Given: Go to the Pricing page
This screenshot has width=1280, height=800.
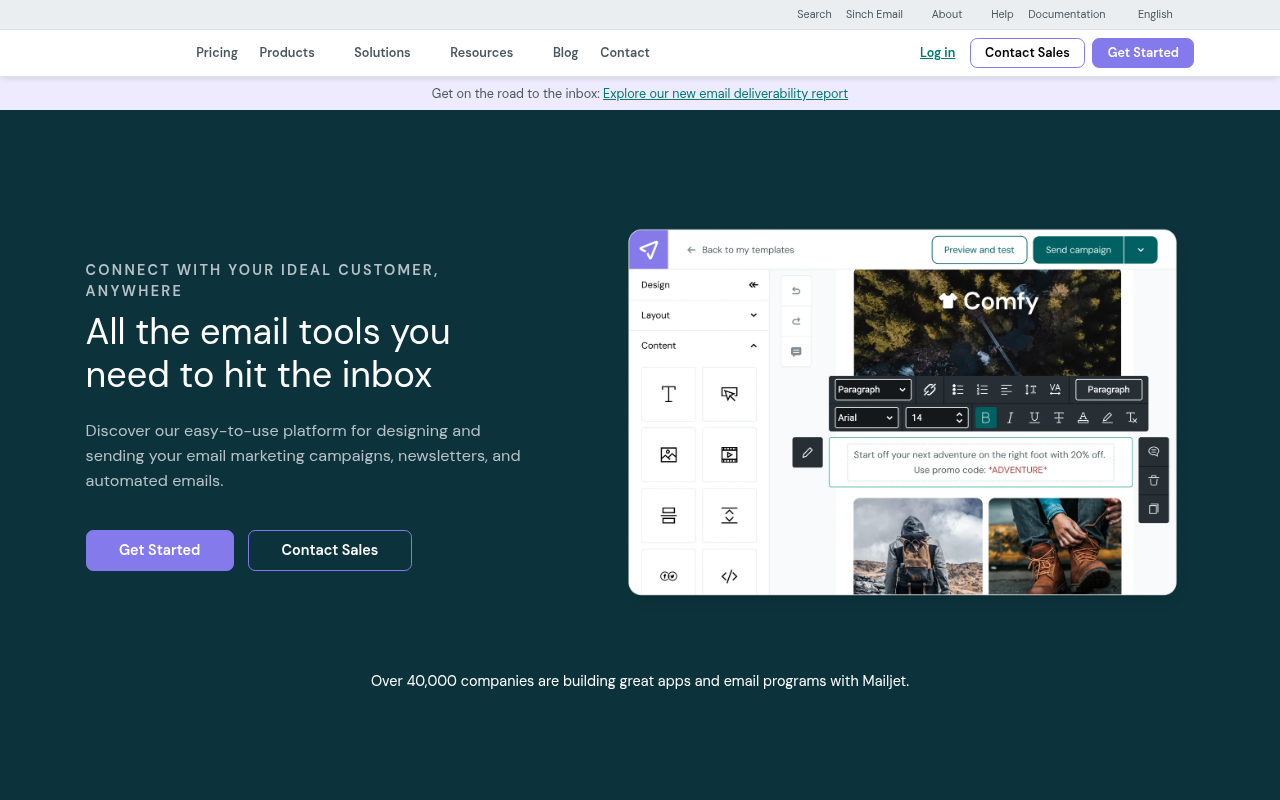Looking at the screenshot, I should coord(217,53).
